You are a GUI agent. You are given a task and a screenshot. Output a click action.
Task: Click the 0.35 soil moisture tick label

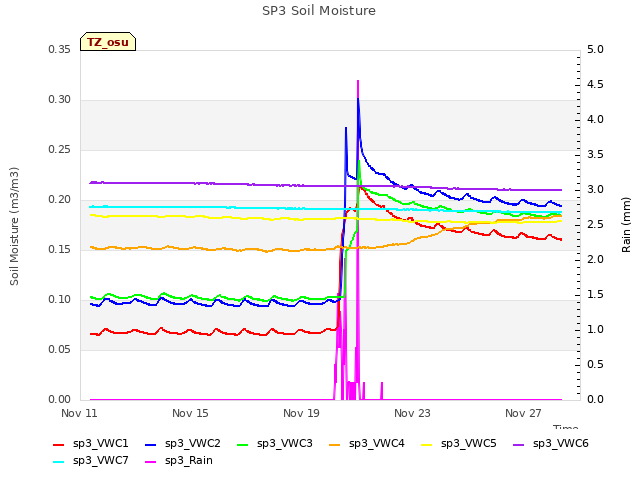coord(60,49)
